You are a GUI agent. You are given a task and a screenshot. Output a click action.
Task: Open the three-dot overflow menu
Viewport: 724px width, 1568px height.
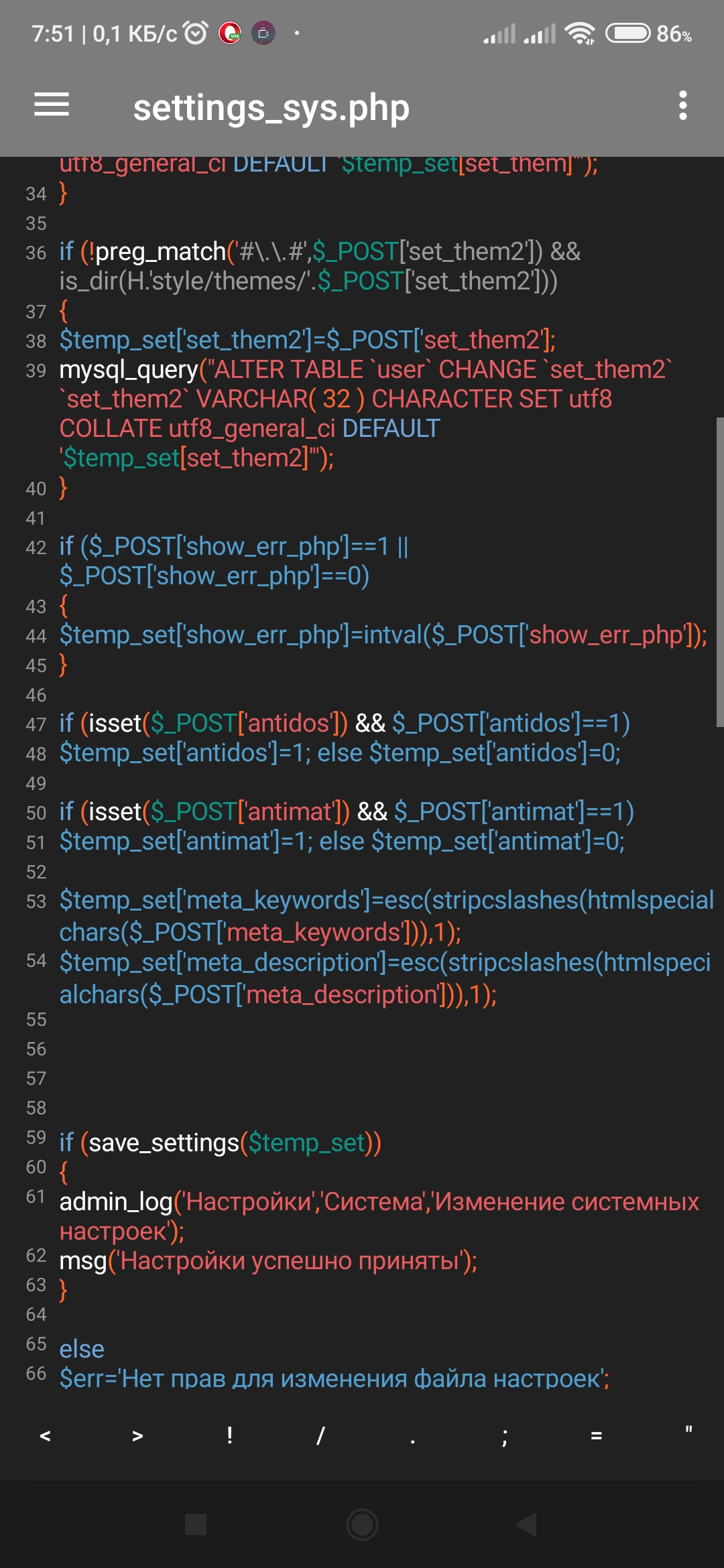coord(682,106)
